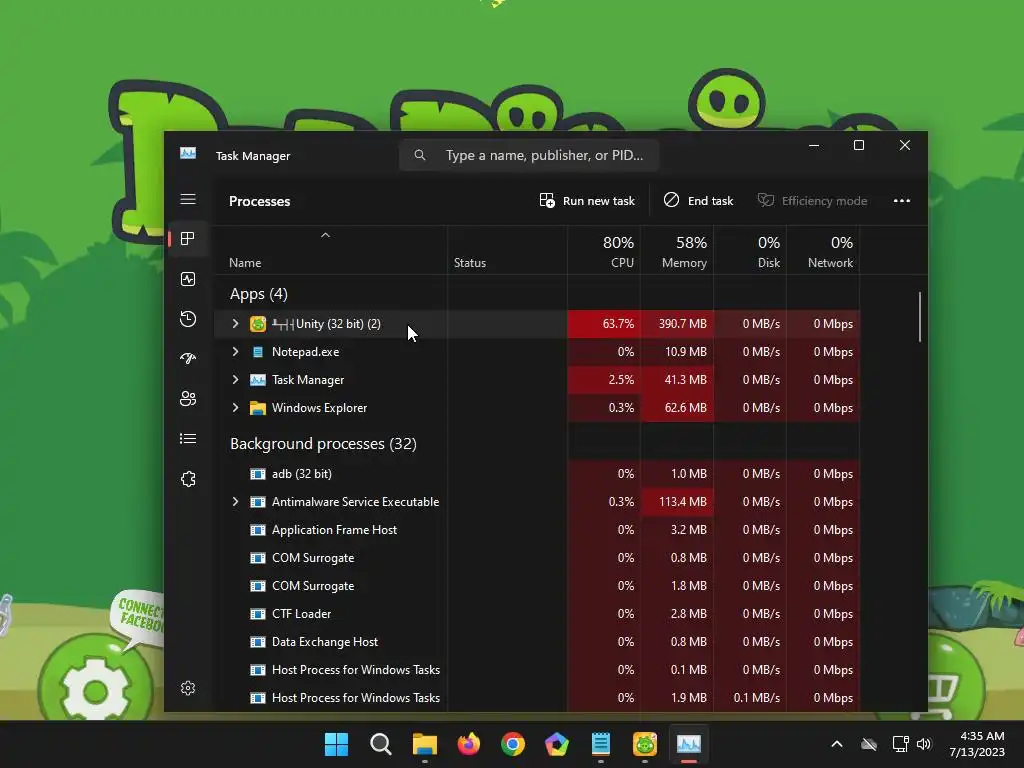Open more options three-dot menu
This screenshot has width=1024, height=768.
point(902,200)
